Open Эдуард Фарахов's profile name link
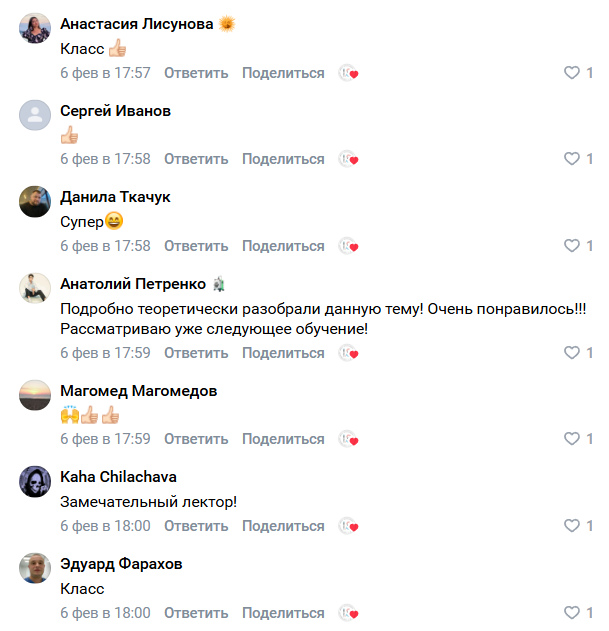The image size is (609, 631). pos(121,564)
